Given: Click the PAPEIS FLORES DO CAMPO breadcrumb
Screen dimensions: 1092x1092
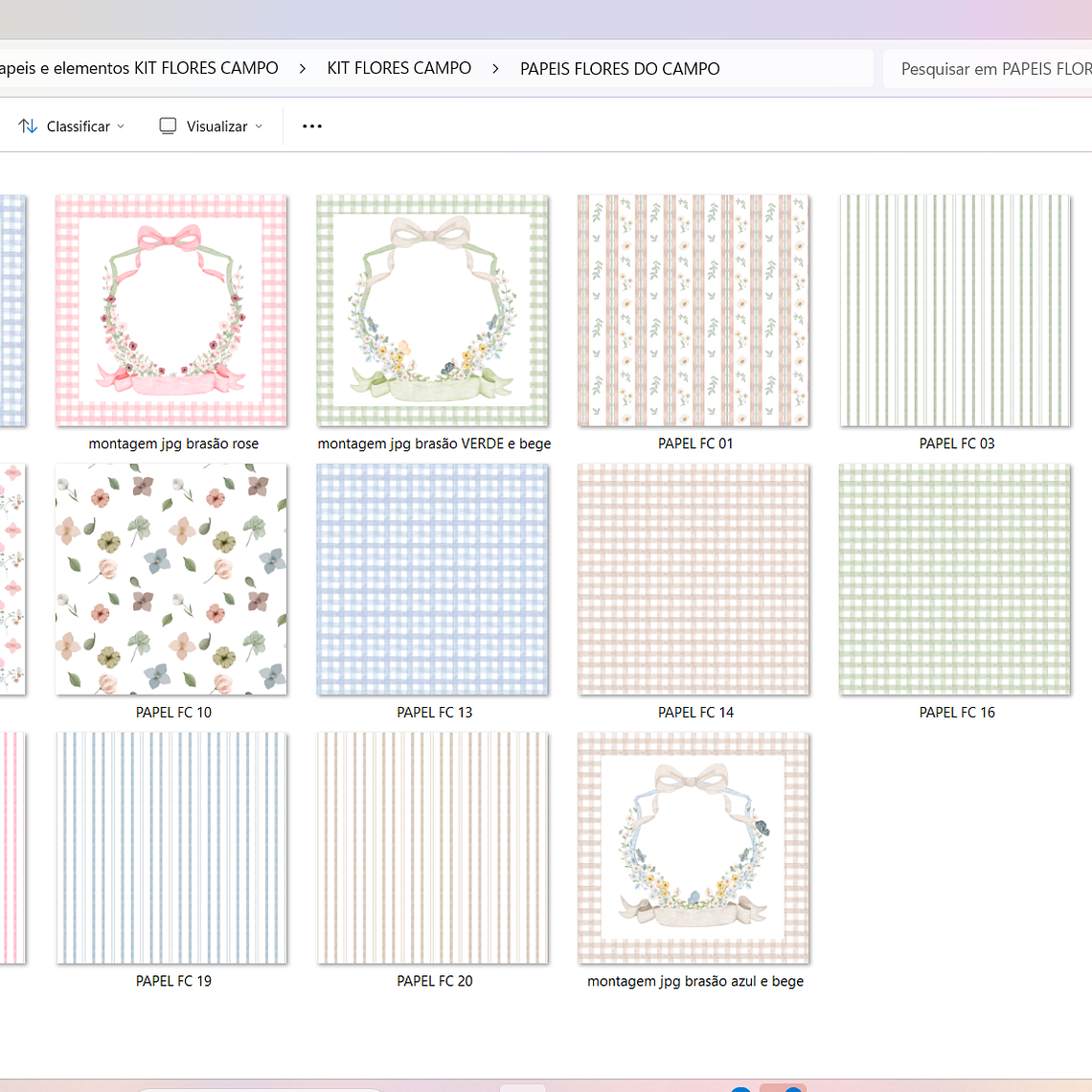Looking at the screenshot, I should (620, 69).
